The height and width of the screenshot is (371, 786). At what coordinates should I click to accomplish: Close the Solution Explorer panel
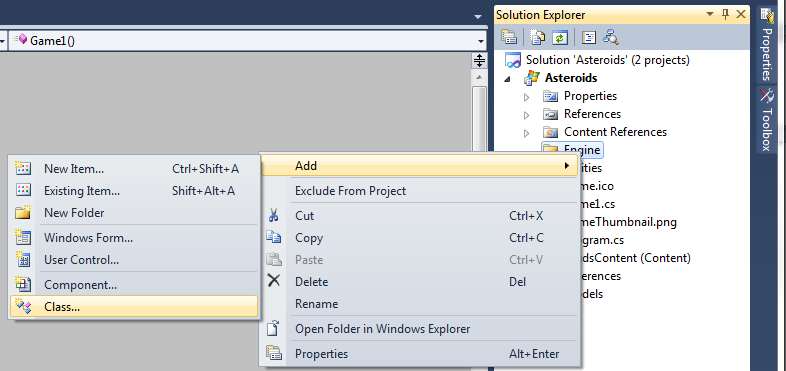(x=741, y=15)
